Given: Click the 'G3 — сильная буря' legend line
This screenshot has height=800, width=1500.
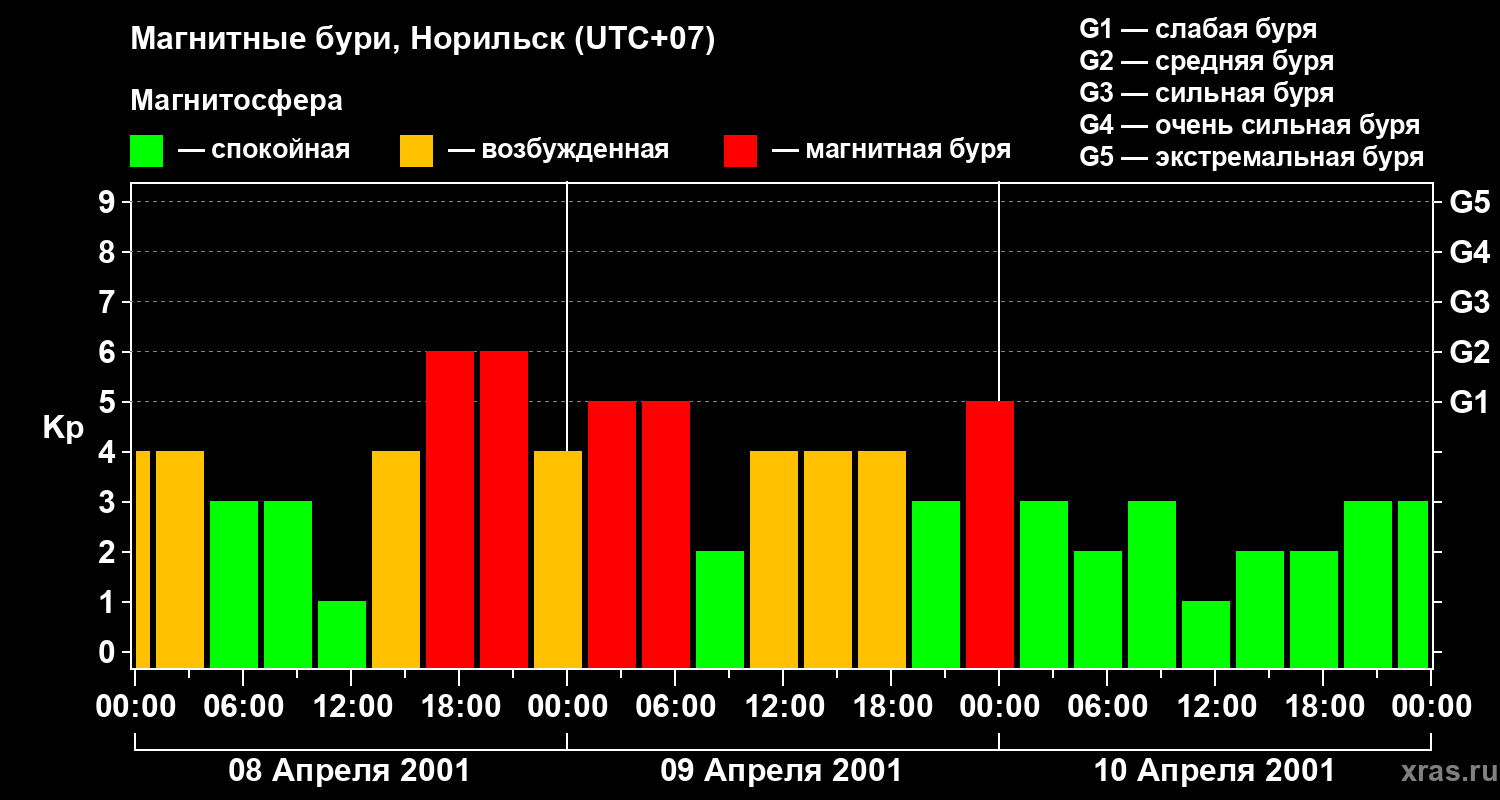Looking at the screenshot, I should point(1206,93).
